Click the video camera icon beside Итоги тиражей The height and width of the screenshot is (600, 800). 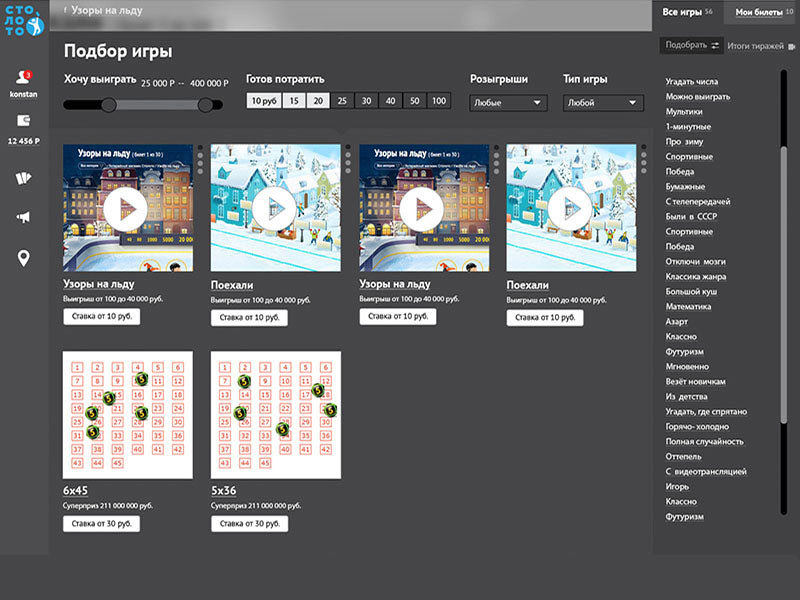point(791,46)
